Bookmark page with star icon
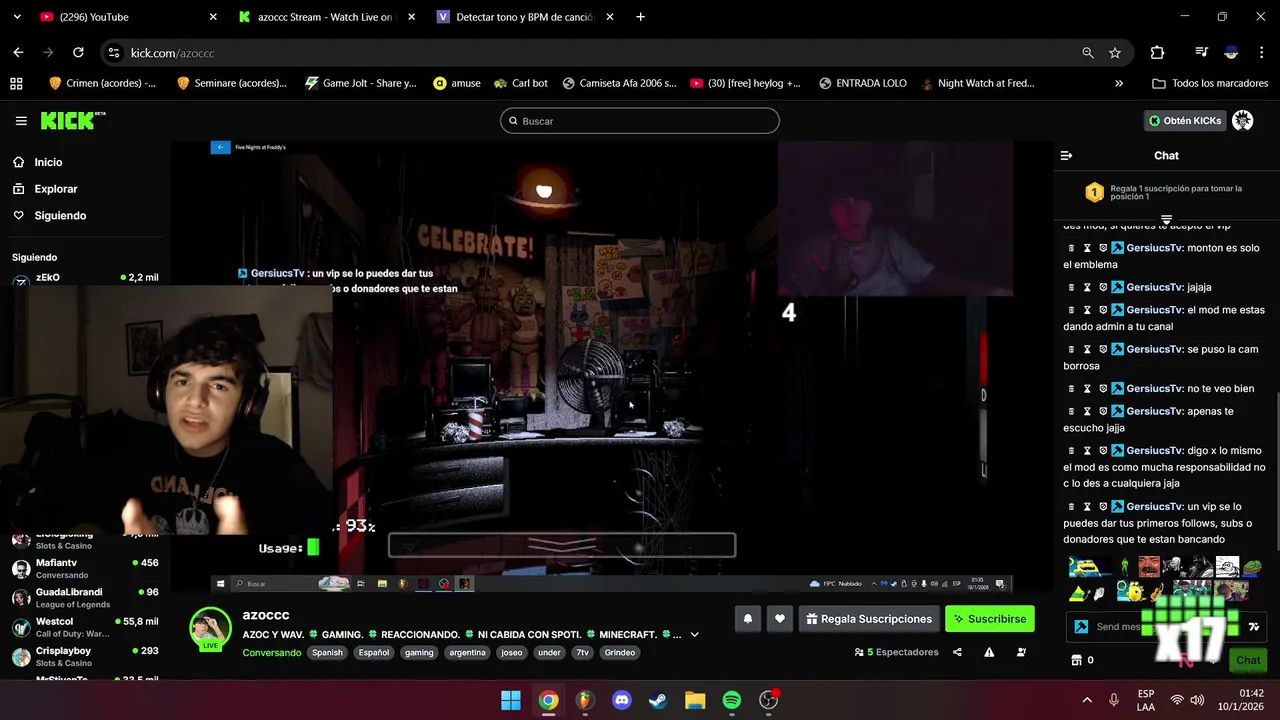The width and height of the screenshot is (1280, 720). (x=1115, y=53)
